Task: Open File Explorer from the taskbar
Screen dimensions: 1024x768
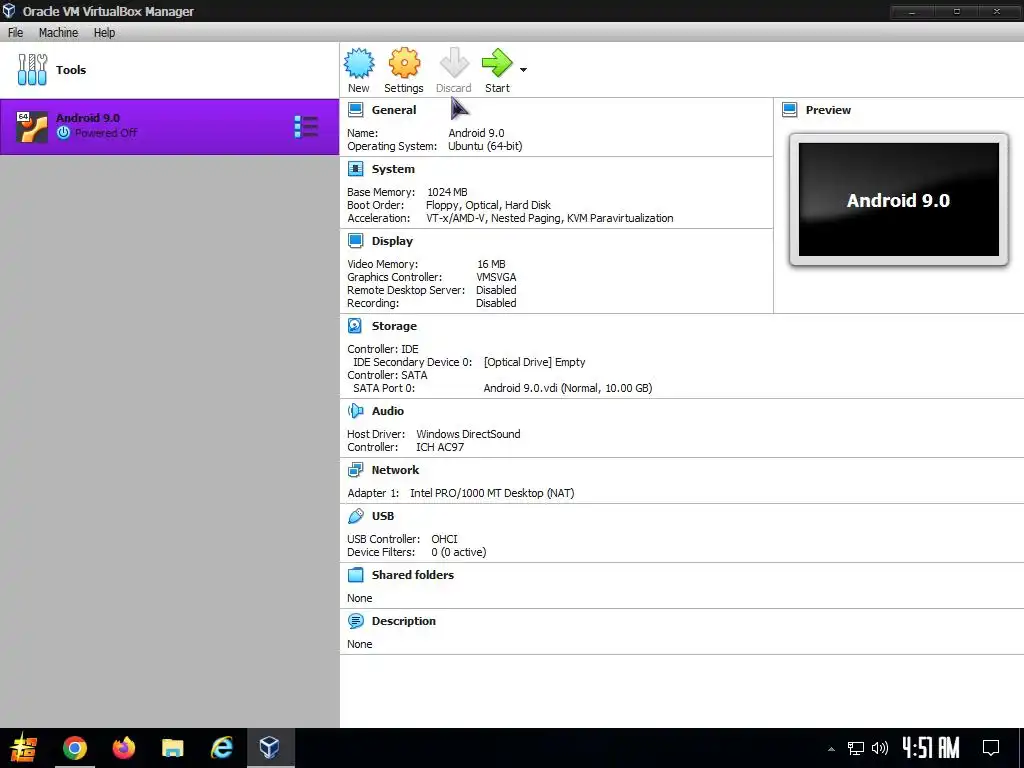Action: [x=172, y=748]
